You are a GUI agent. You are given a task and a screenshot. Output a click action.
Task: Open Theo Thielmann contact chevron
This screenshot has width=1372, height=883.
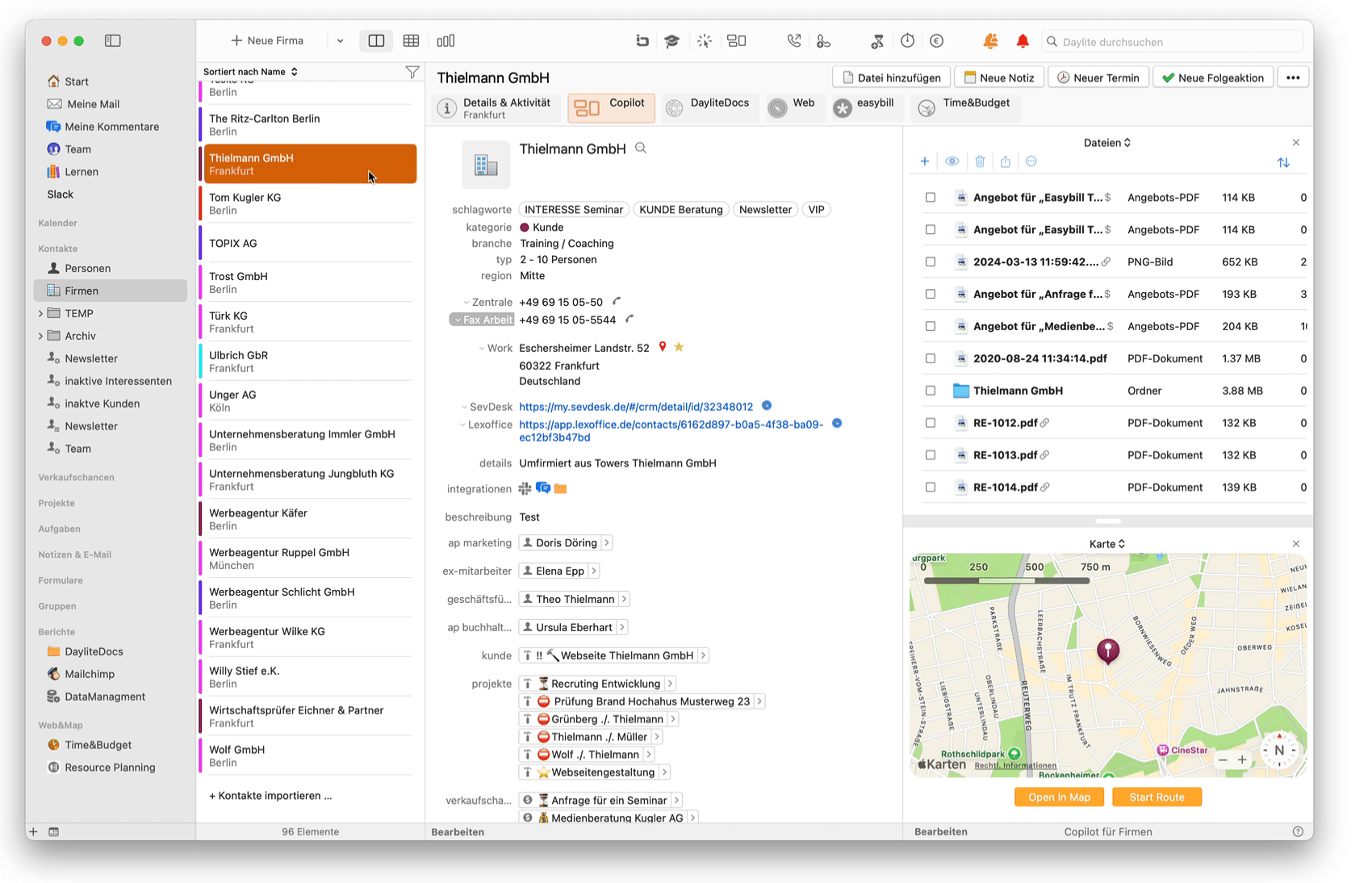(x=624, y=599)
